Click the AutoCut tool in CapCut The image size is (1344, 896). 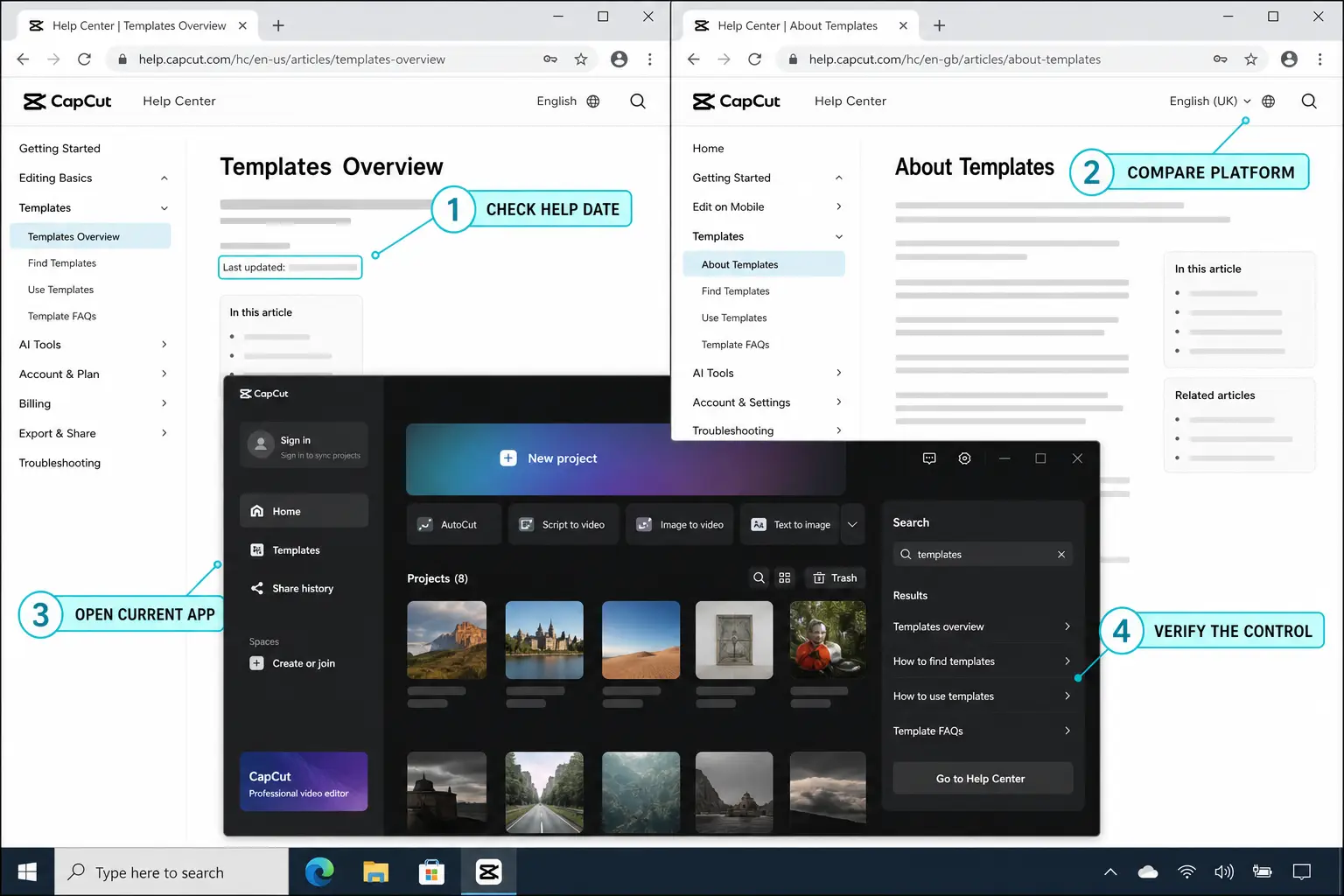click(x=454, y=524)
